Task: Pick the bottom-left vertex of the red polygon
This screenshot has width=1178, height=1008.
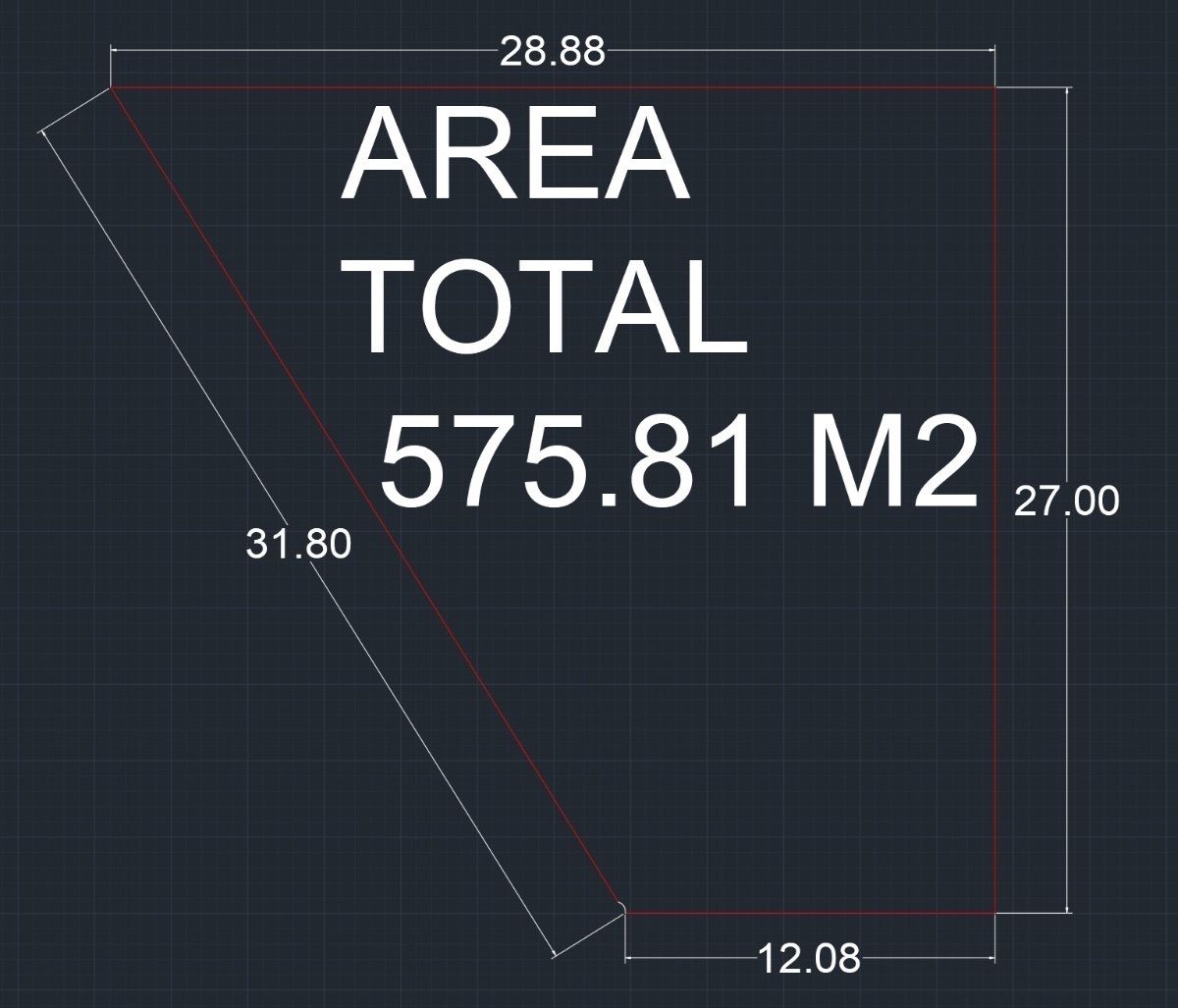Action: [625, 912]
